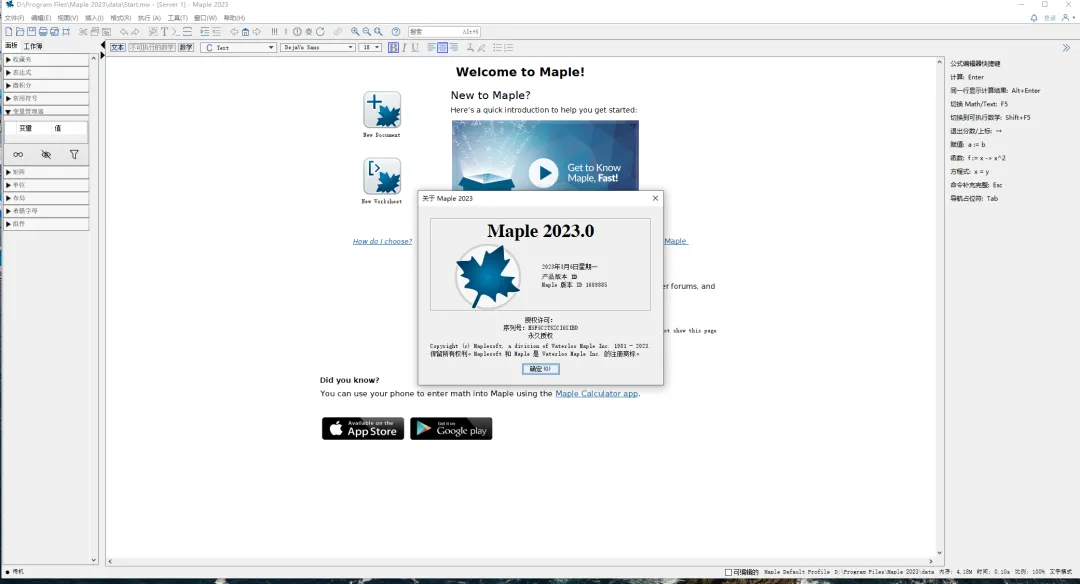Open the user account dropdown arrow

click(1074, 18)
